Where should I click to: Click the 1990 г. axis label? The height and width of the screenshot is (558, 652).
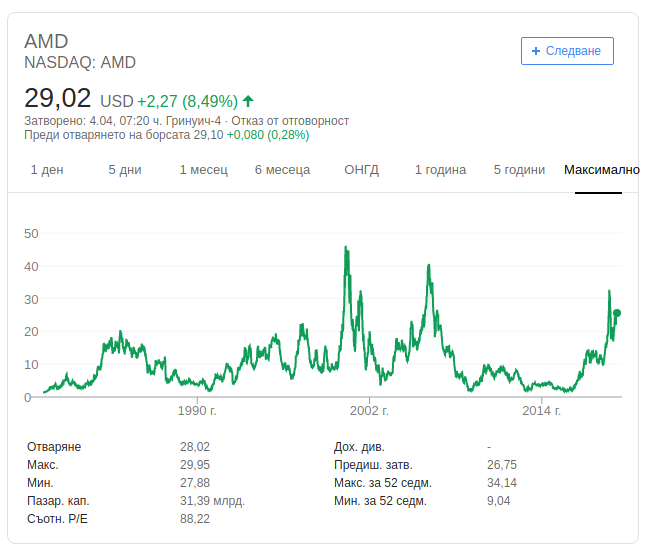tap(197, 411)
